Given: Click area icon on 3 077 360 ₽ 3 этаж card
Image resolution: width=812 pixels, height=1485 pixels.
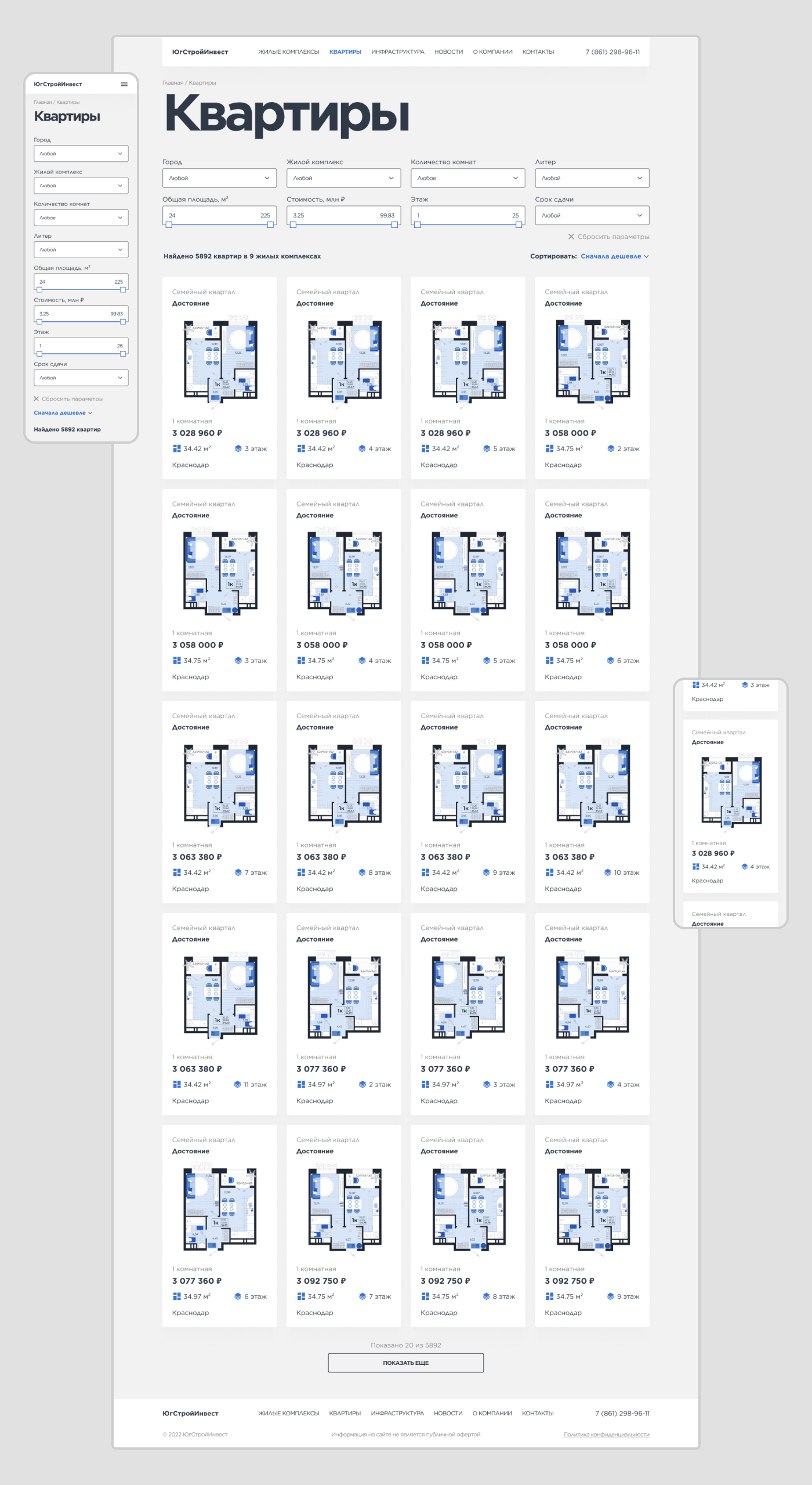Looking at the screenshot, I should (425, 1084).
